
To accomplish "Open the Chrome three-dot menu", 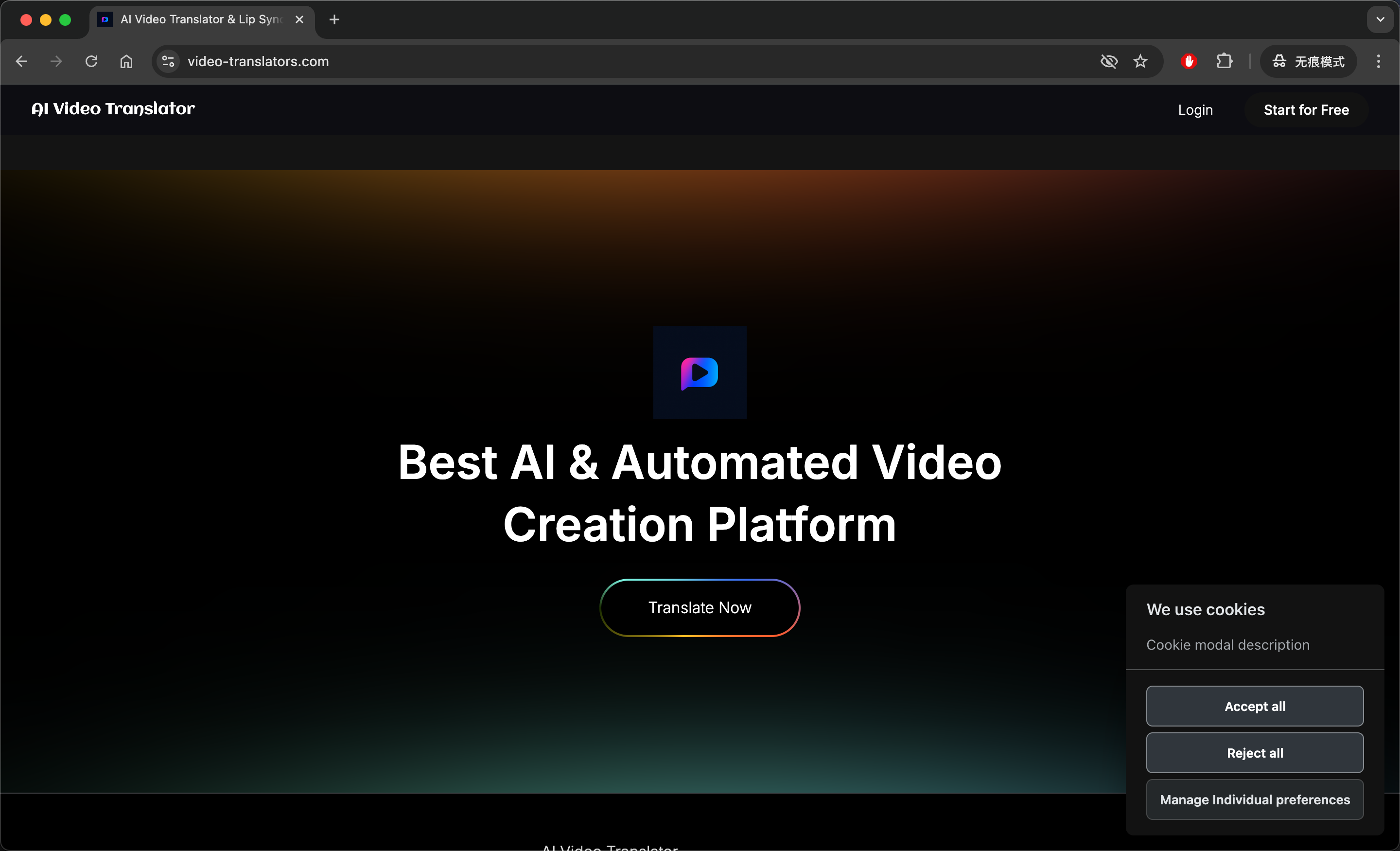I will click(x=1379, y=61).
